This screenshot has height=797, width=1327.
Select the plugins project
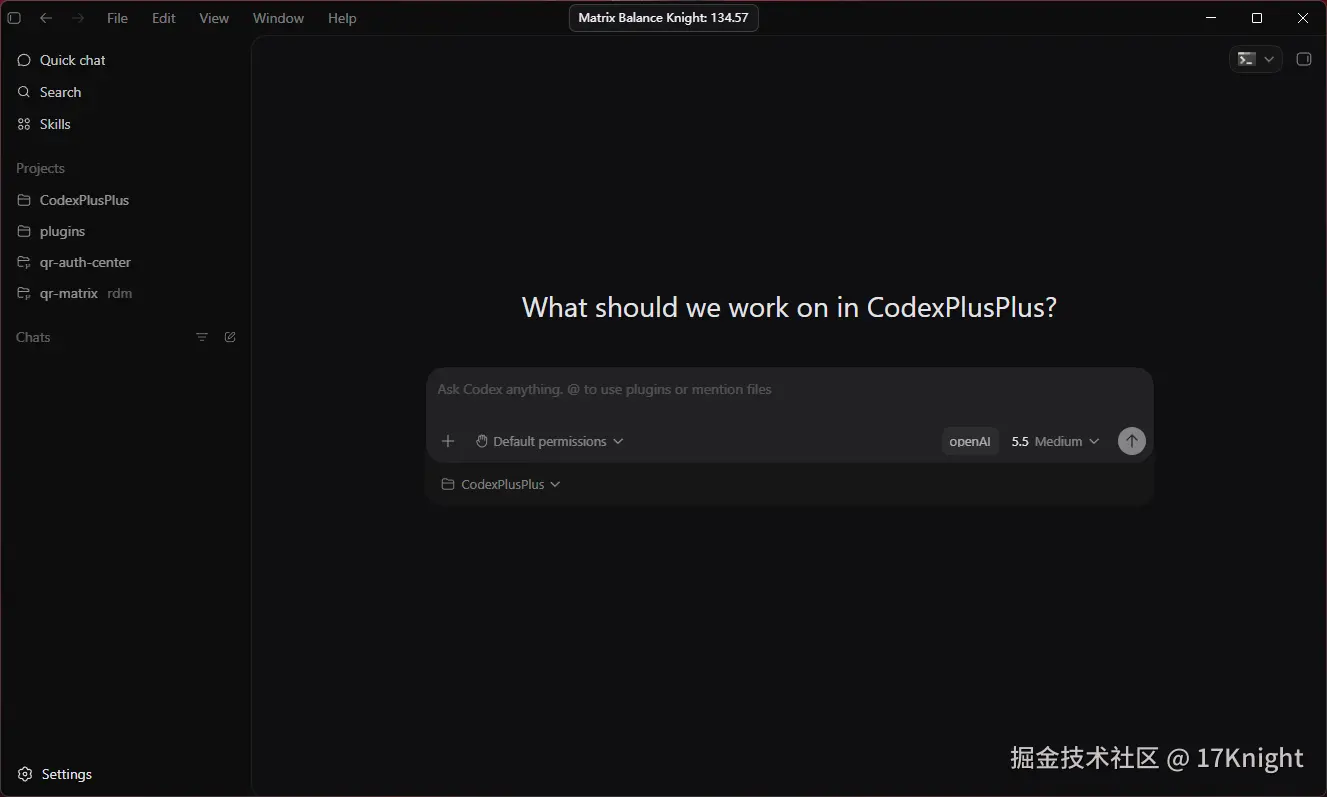click(x=125, y=231)
